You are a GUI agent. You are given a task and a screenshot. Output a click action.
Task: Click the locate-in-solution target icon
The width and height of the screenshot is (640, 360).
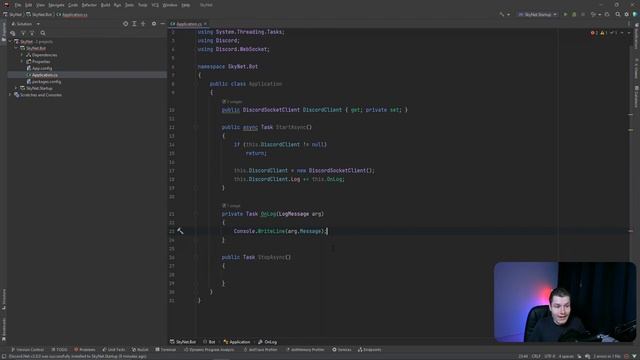[125, 24]
